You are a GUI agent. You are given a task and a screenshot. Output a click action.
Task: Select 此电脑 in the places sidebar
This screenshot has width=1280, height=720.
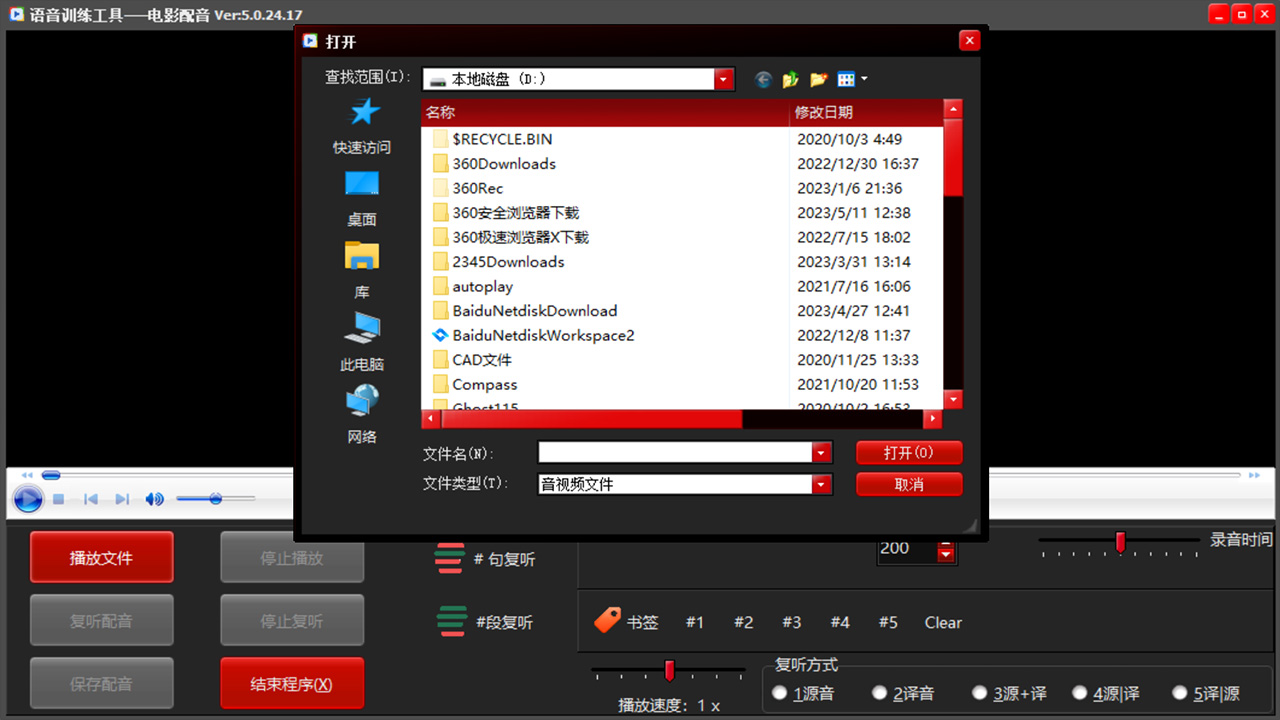pyautogui.click(x=362, y=340)
